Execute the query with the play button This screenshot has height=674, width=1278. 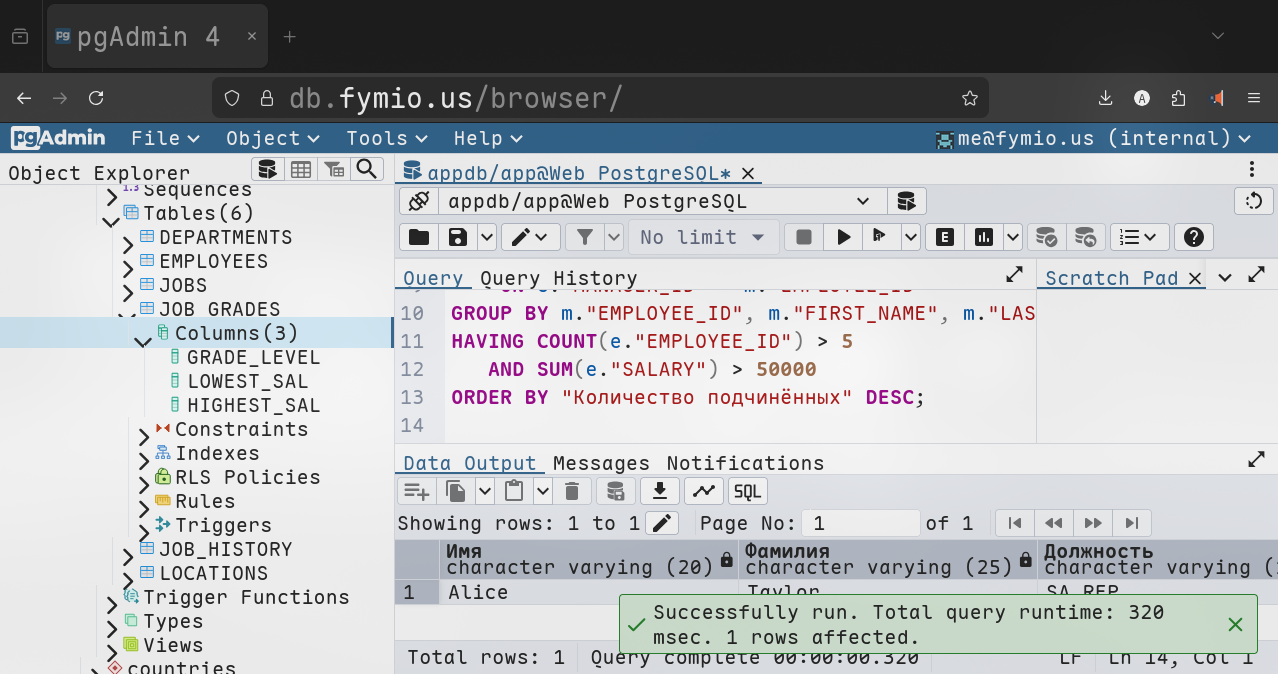click(x=844, y=237)
